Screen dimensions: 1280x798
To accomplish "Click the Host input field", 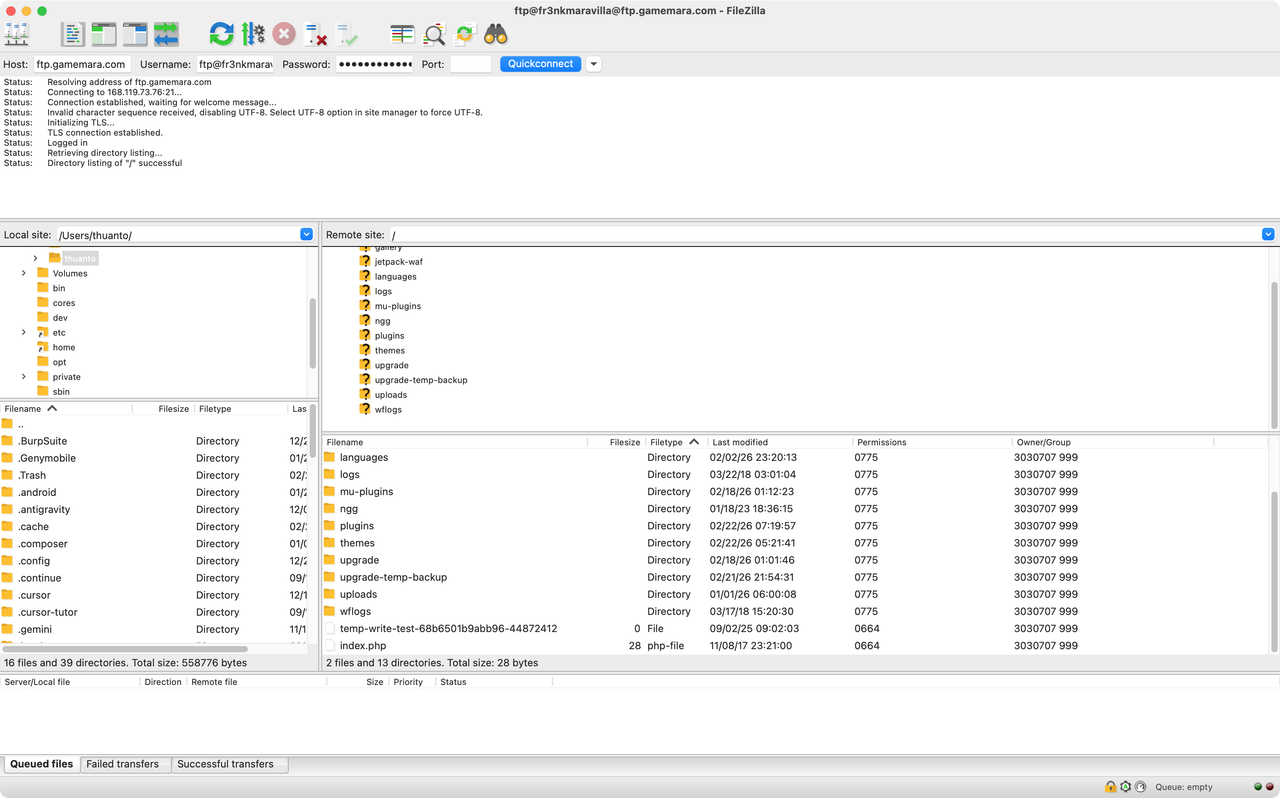I will 82,64.
